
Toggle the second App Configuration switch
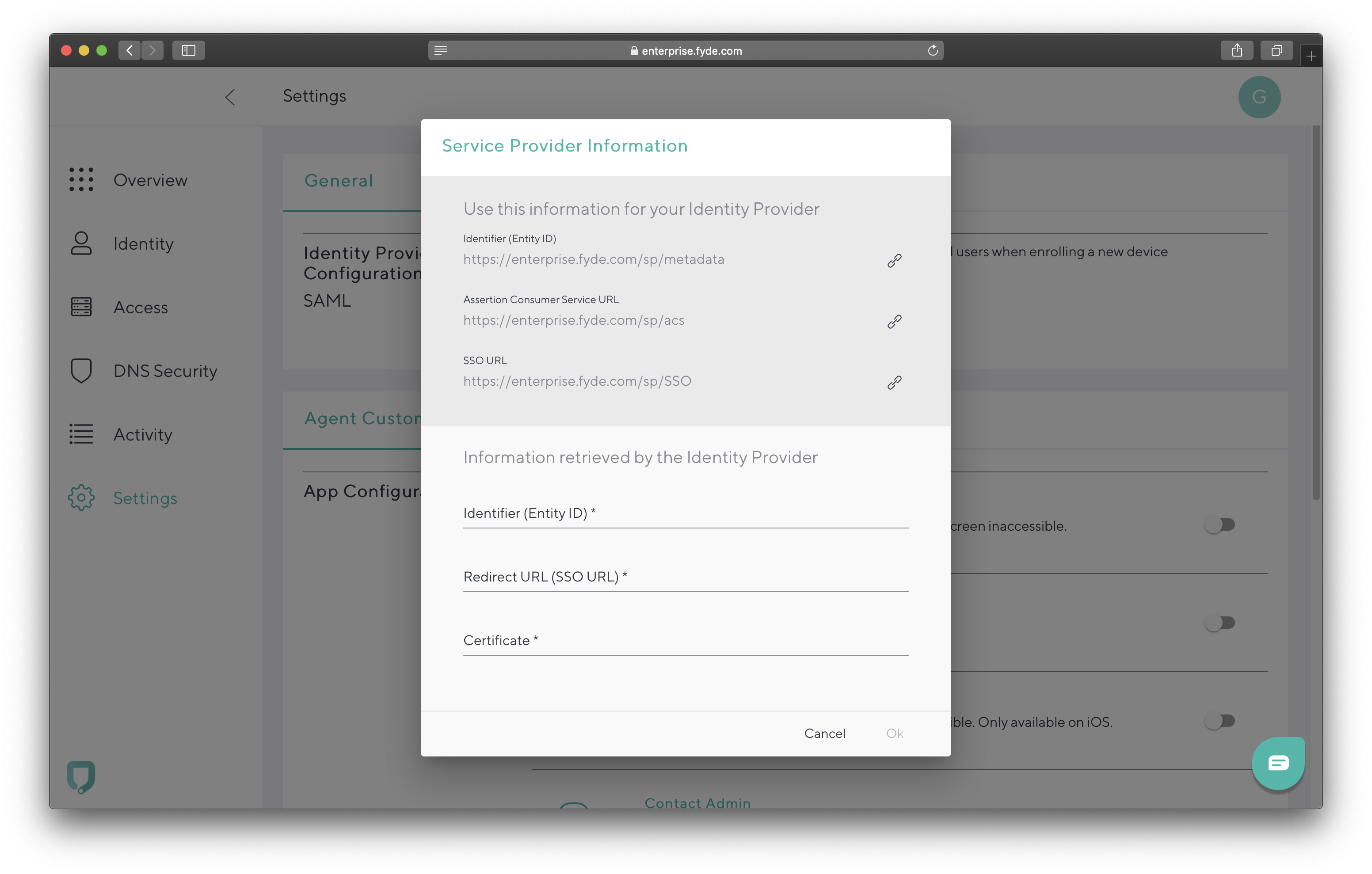tap(1220, 623)
